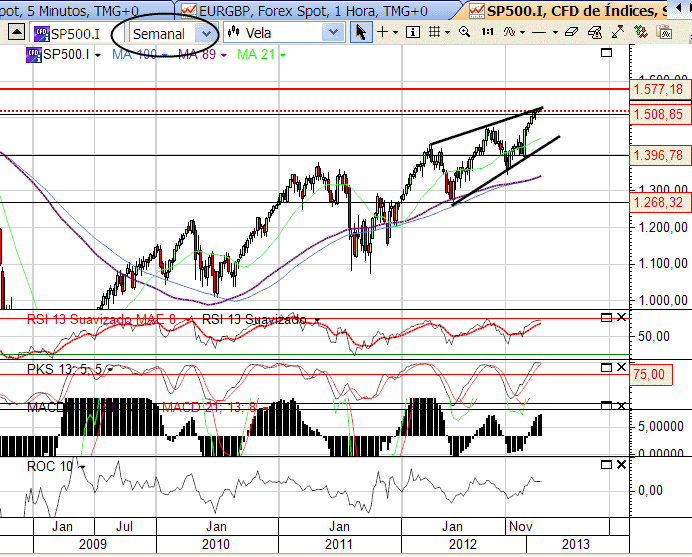The width and height of the screenshot is (692, 557).
Task: Maximize the ROC 10 indicator panel
Action: click(x=606, y=465)
